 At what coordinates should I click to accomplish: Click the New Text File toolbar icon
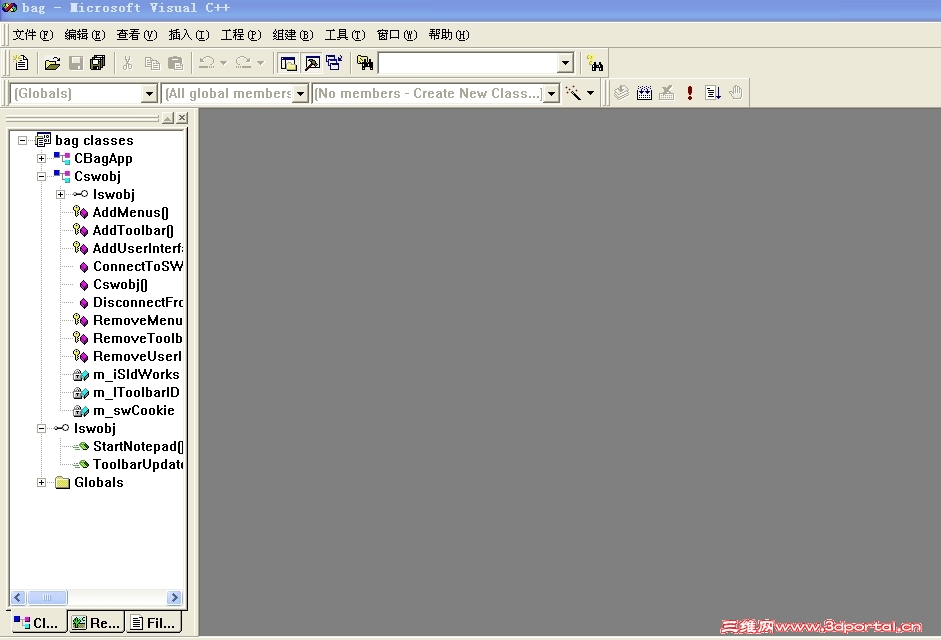click(x=22, y=62)
